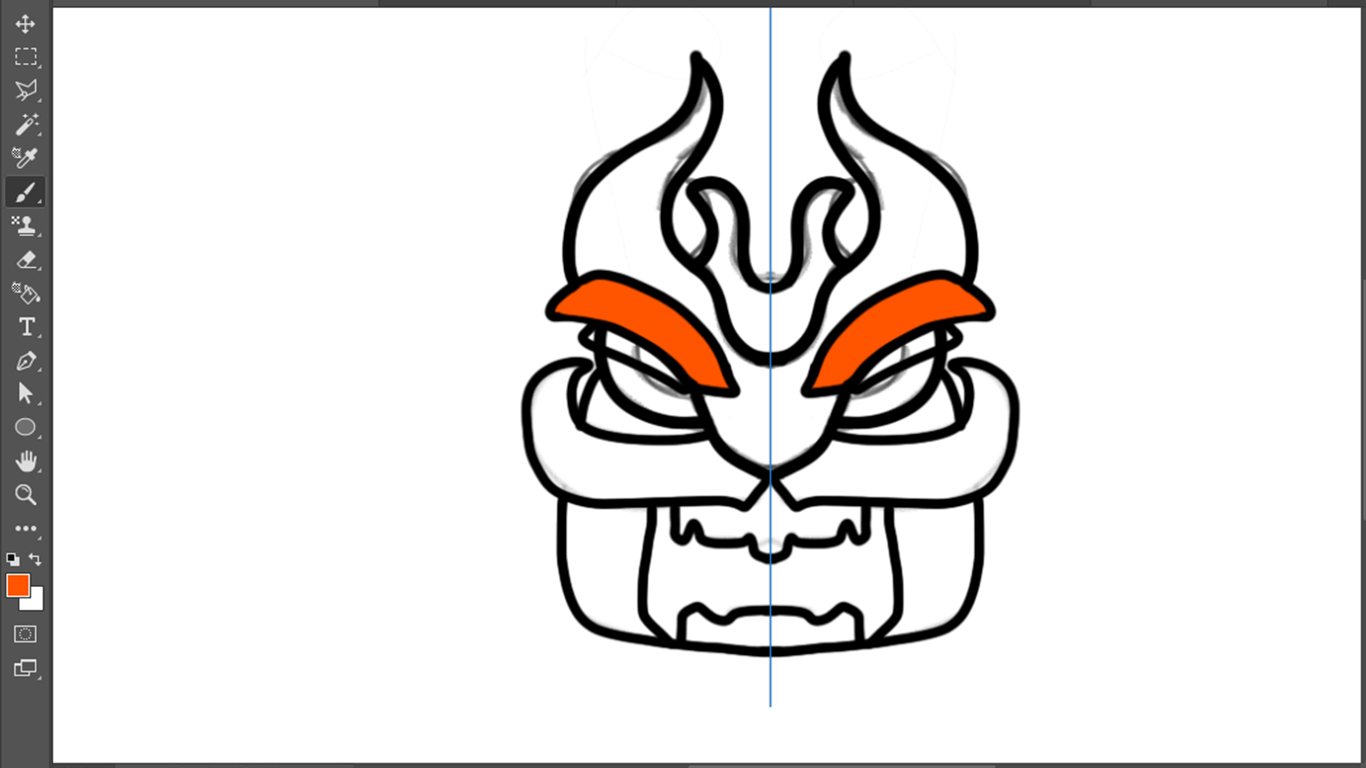
Task: Select the Eyedropper tool
Action: coord(25,158)
